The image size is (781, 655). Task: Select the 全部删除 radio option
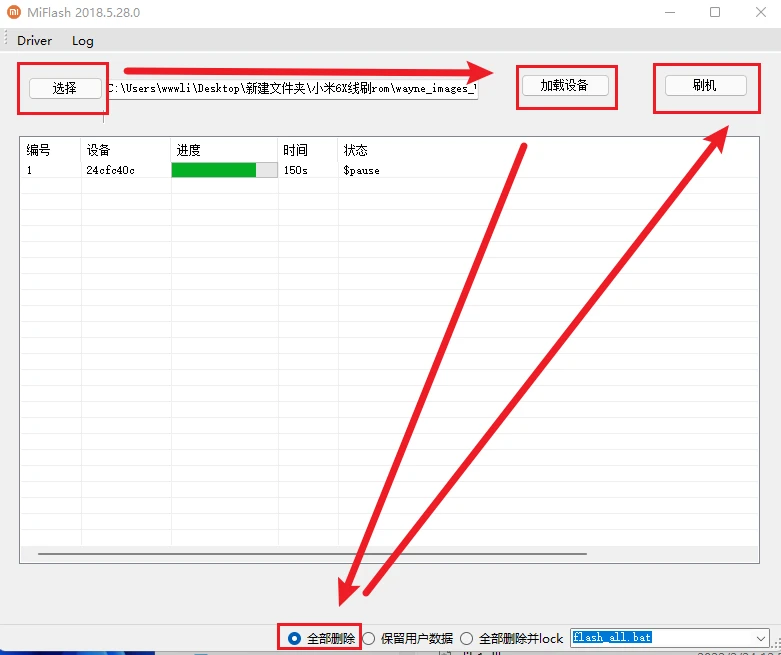click(294, 638)
